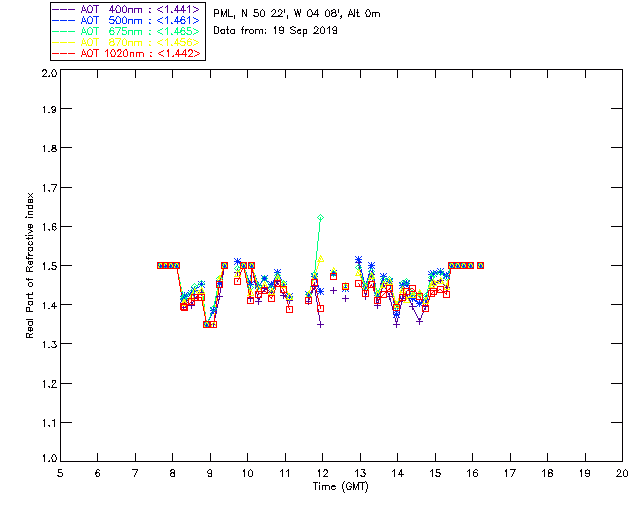Click the y-axis tick label 1.1
640x512 pixels.
[x=49, y=423]
